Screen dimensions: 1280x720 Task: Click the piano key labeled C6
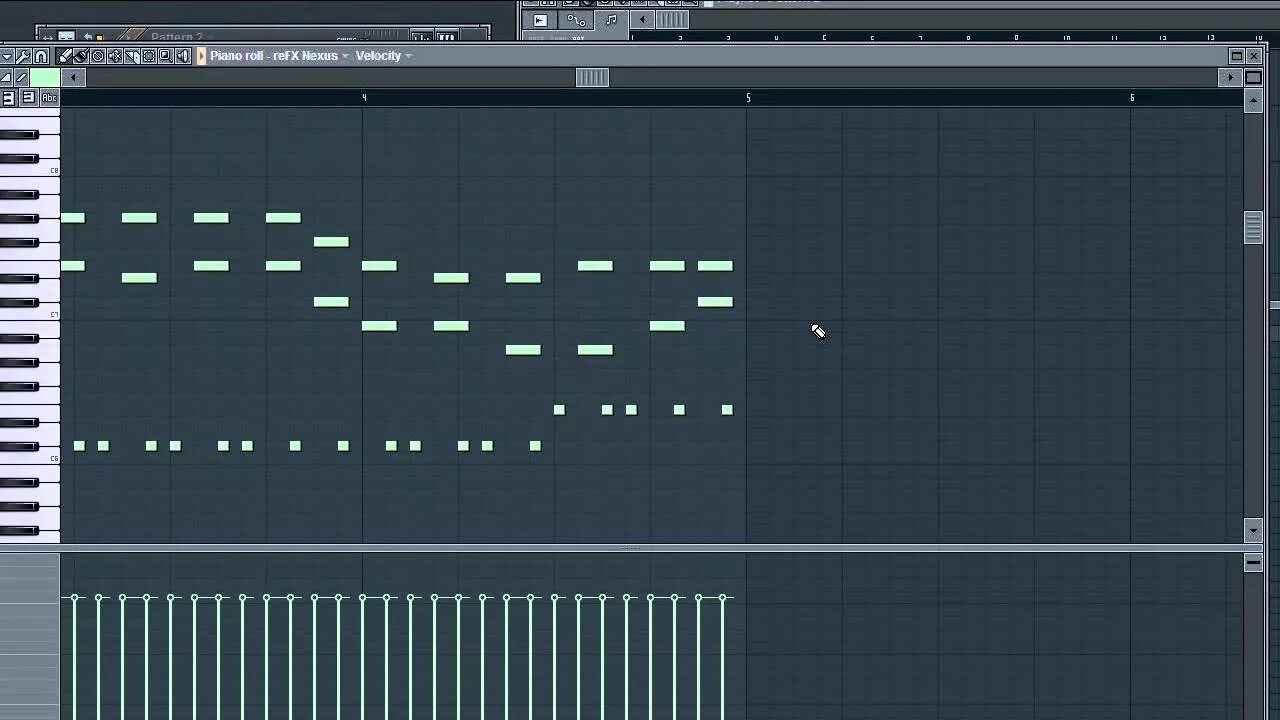pyautogui.click(x=30, y=458)
